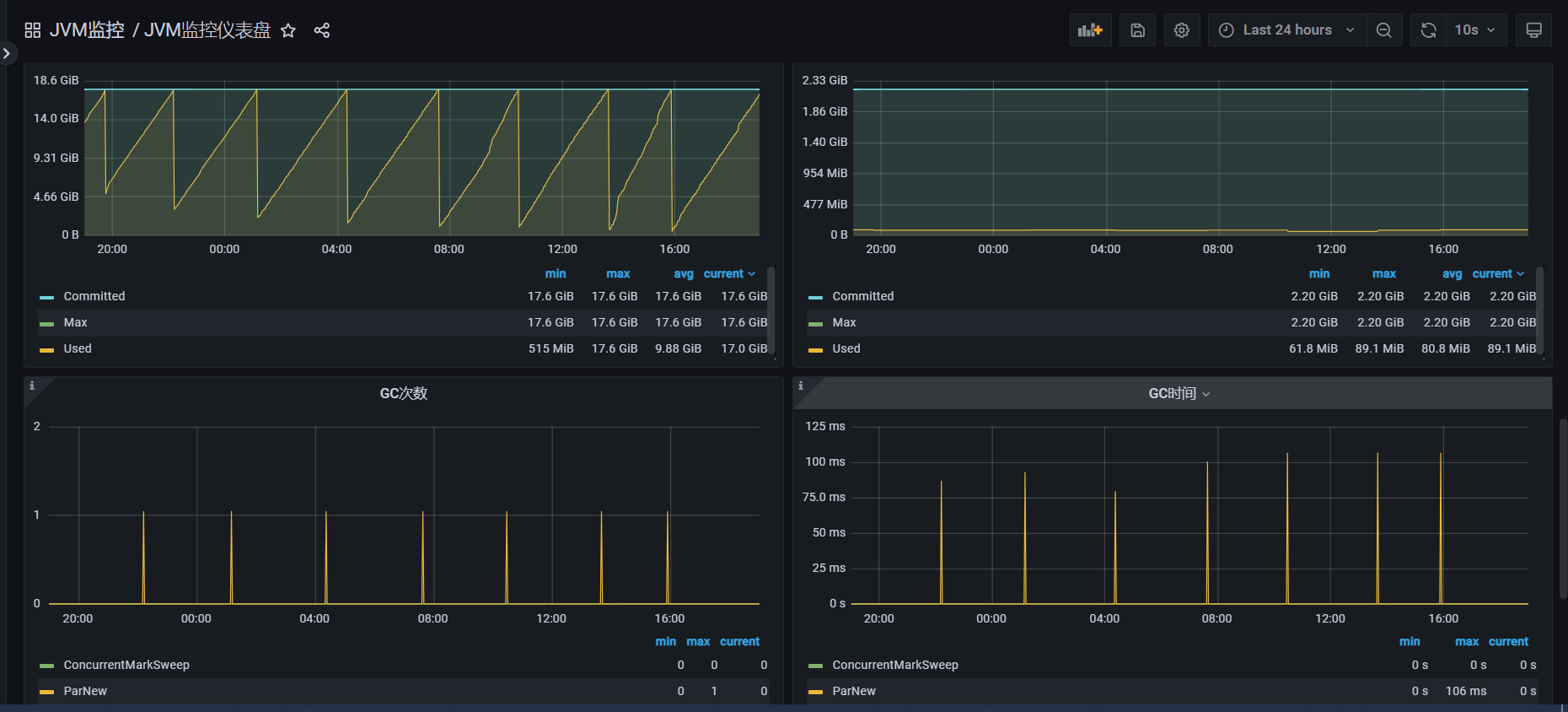Refresh the dashboard now
This screenshot has width=1568, height=712.
[x=1429, y=30]
